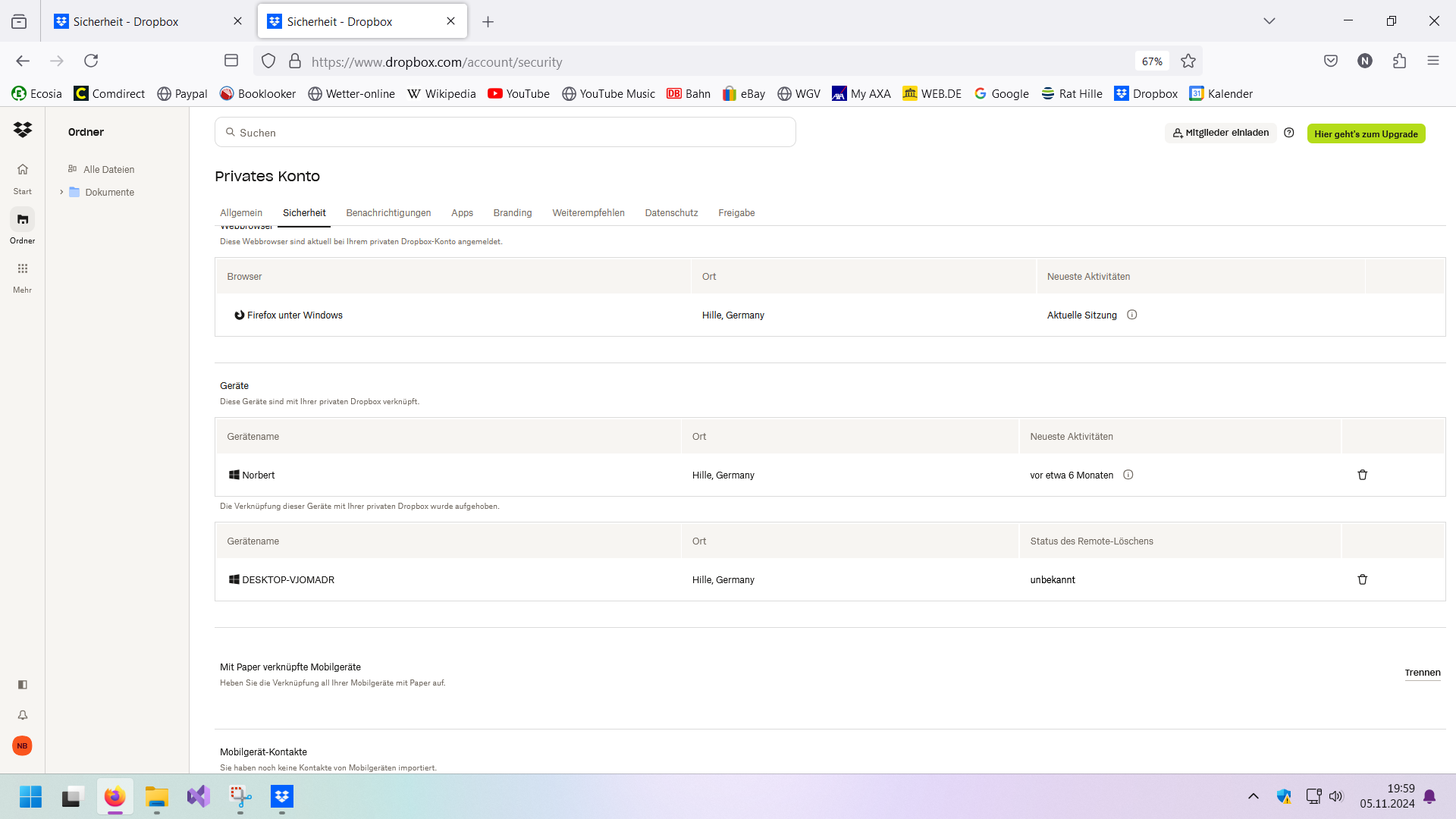Click Hier geht's zum Upgrade button

tap(1366, 133)
